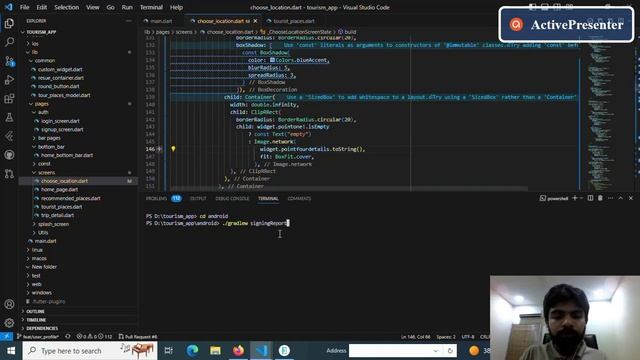Close the choose_location.dart editor tab

pos(256,21)
